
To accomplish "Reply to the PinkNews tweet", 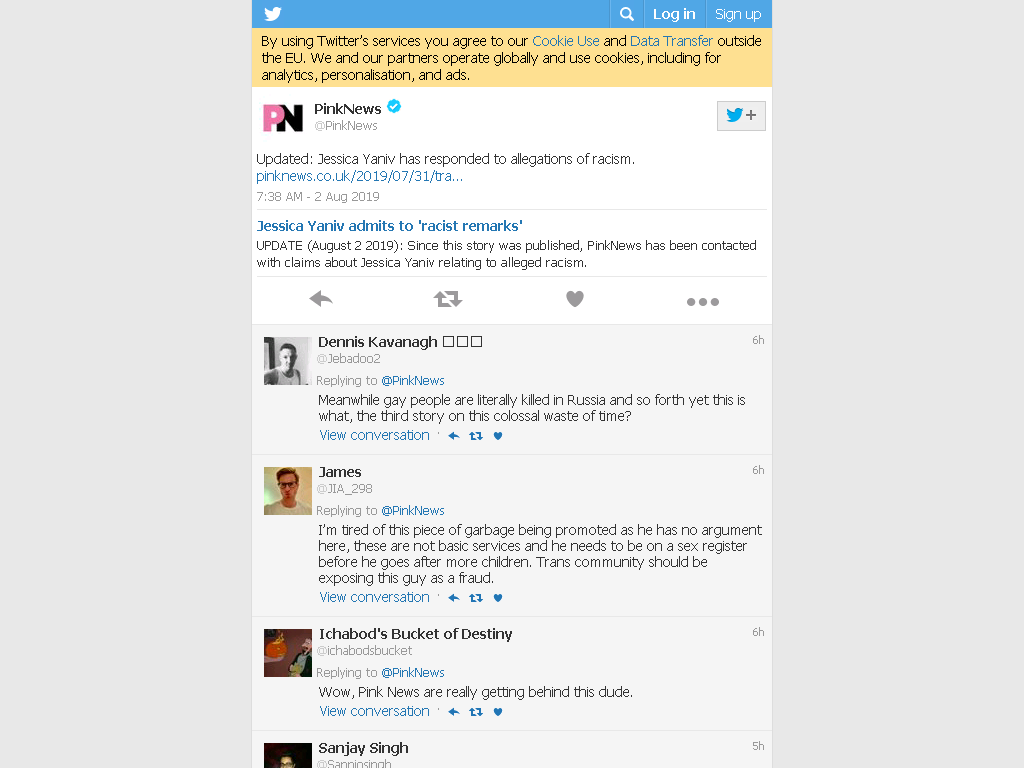I will (321, 299).
